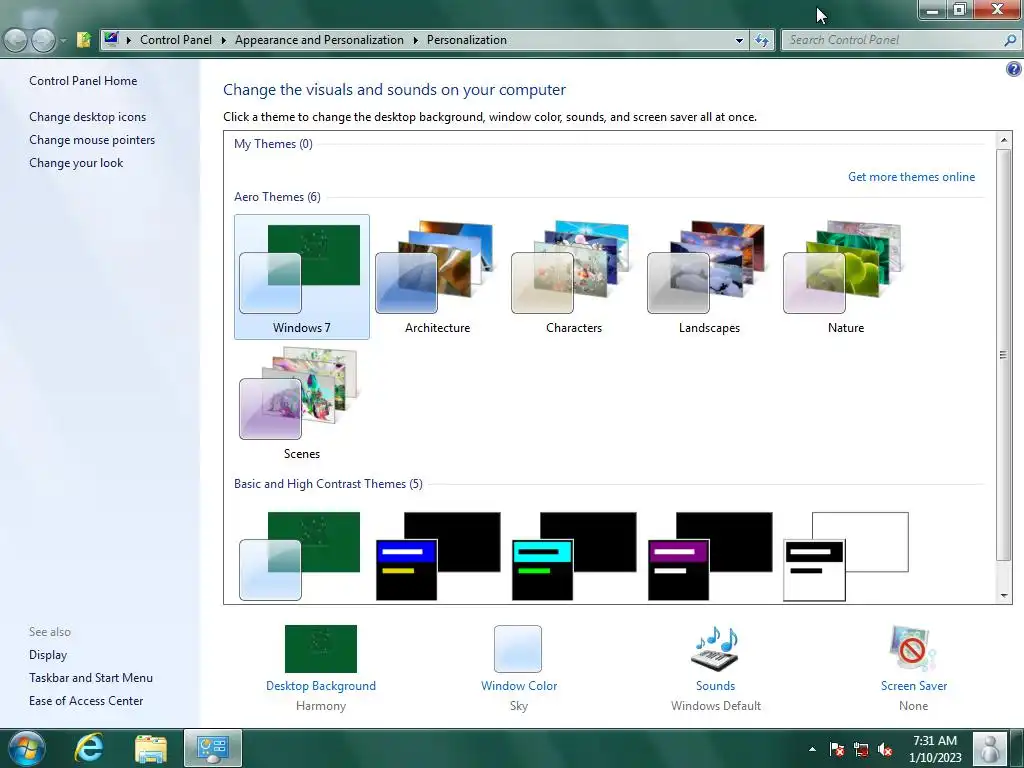Open Change your look link

coord(76,163)
